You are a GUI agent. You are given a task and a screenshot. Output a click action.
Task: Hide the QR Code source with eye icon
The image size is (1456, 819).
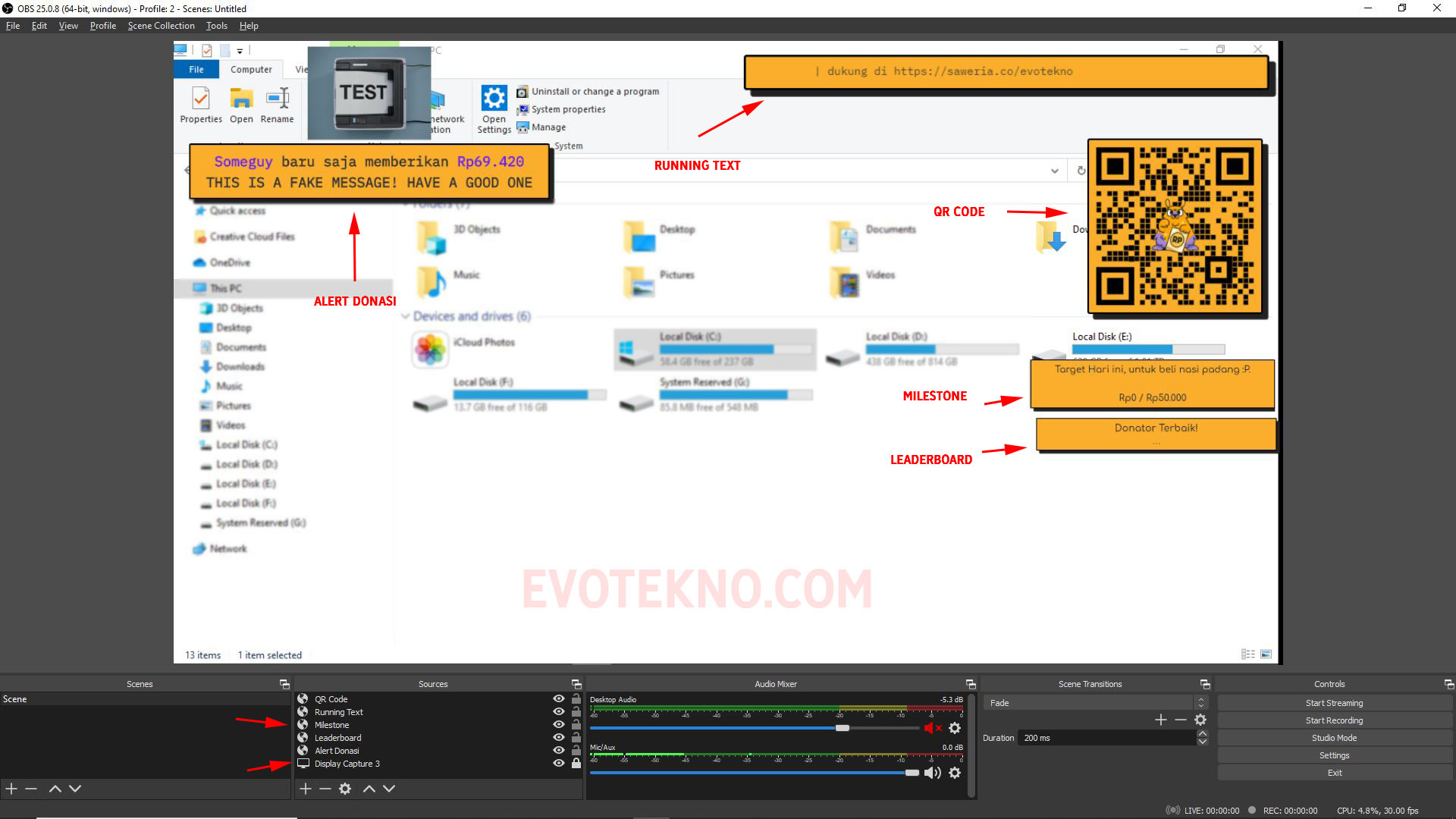[x=559, y=699]
